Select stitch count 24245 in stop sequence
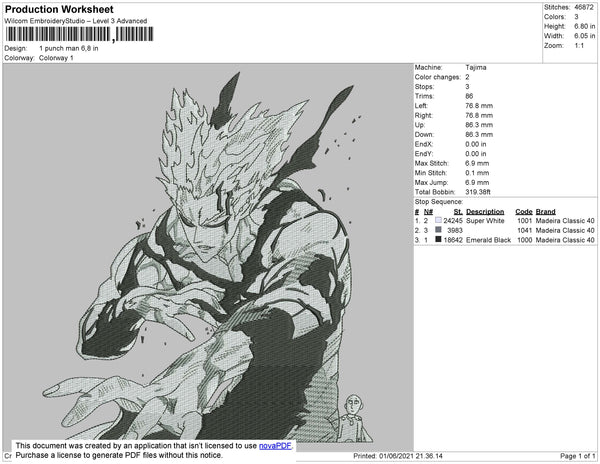This screenshot has height=464, width=600. pyautogui.click(x=453, y=221)
